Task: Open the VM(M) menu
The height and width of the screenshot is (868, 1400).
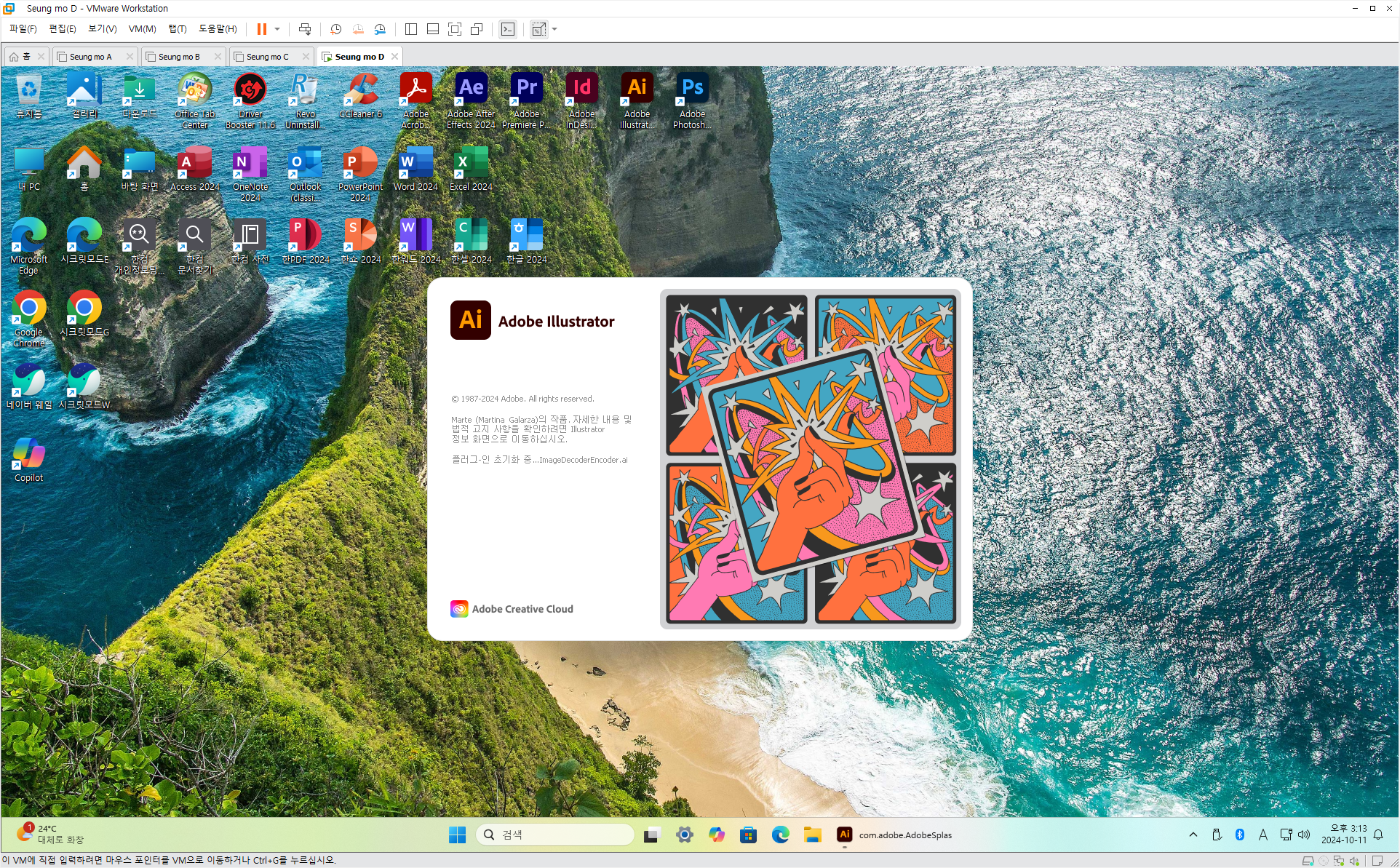Action: [x=142, y=29]
